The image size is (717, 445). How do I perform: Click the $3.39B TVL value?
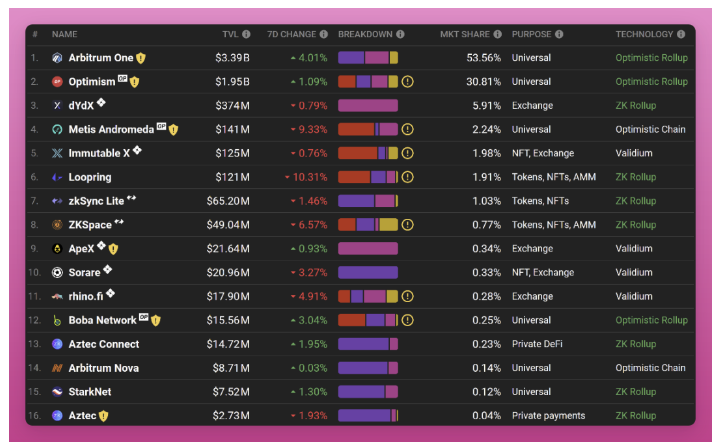click(232, 58)
